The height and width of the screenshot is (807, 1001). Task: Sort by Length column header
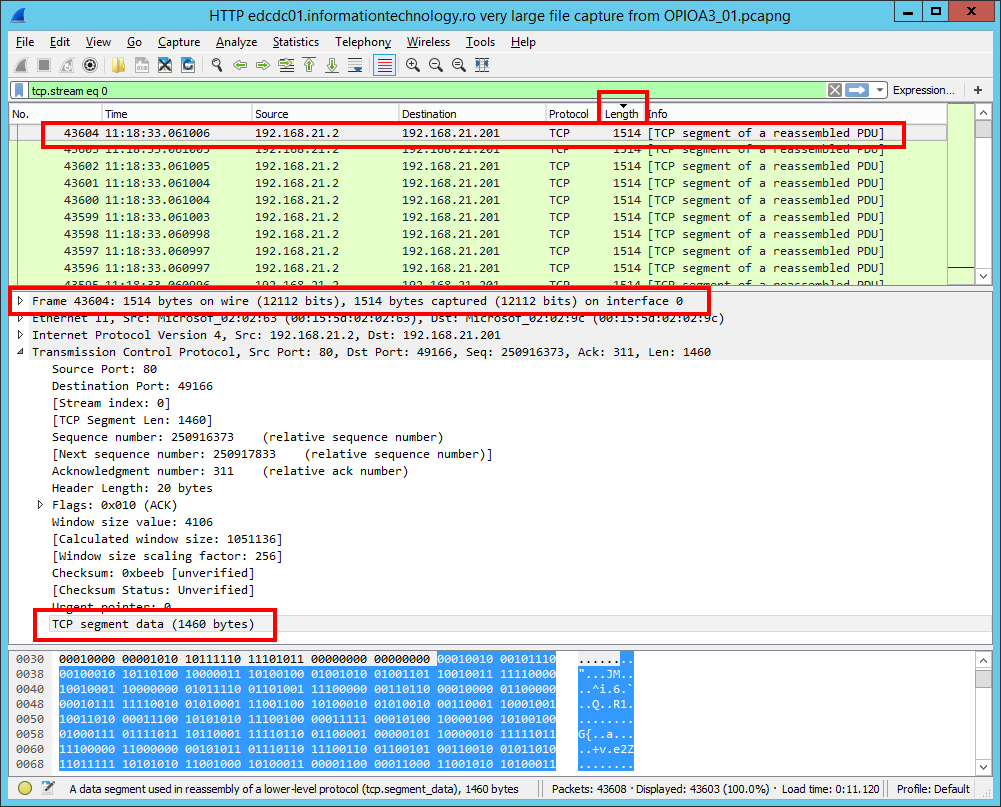(x=622, y=114)
